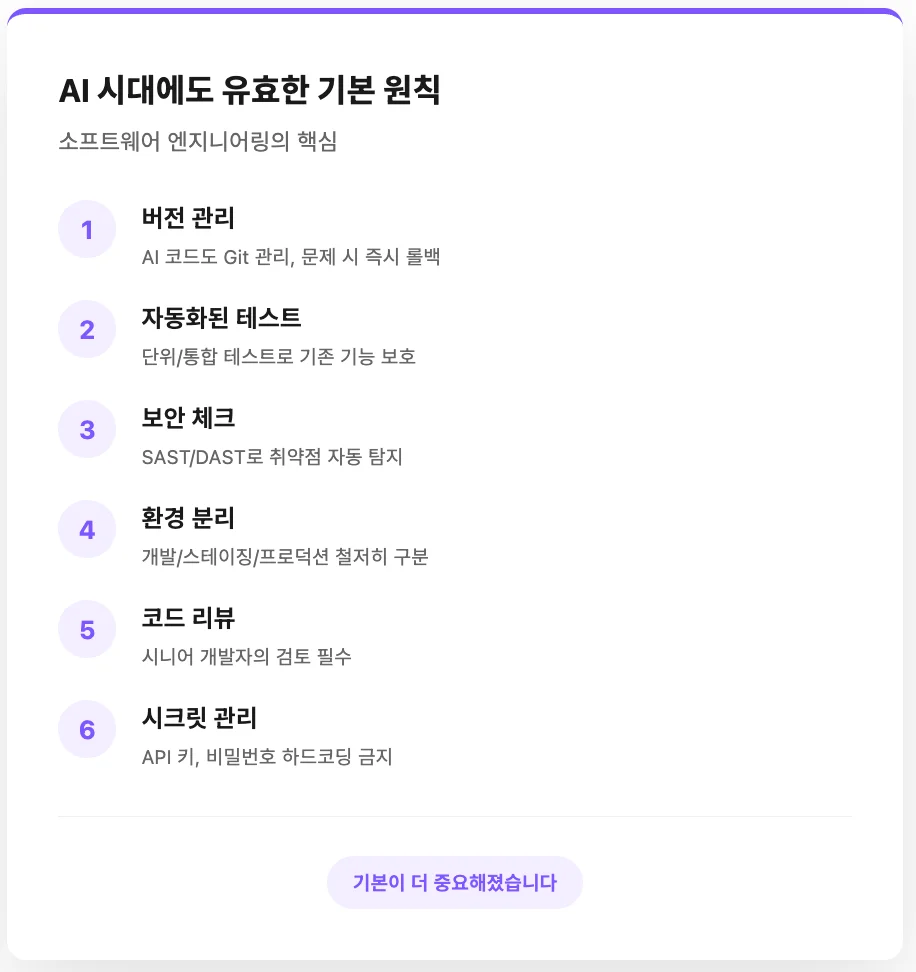
Task: Click the 시니어 개발자의 검토 필수 text
Action: point(247,657)
